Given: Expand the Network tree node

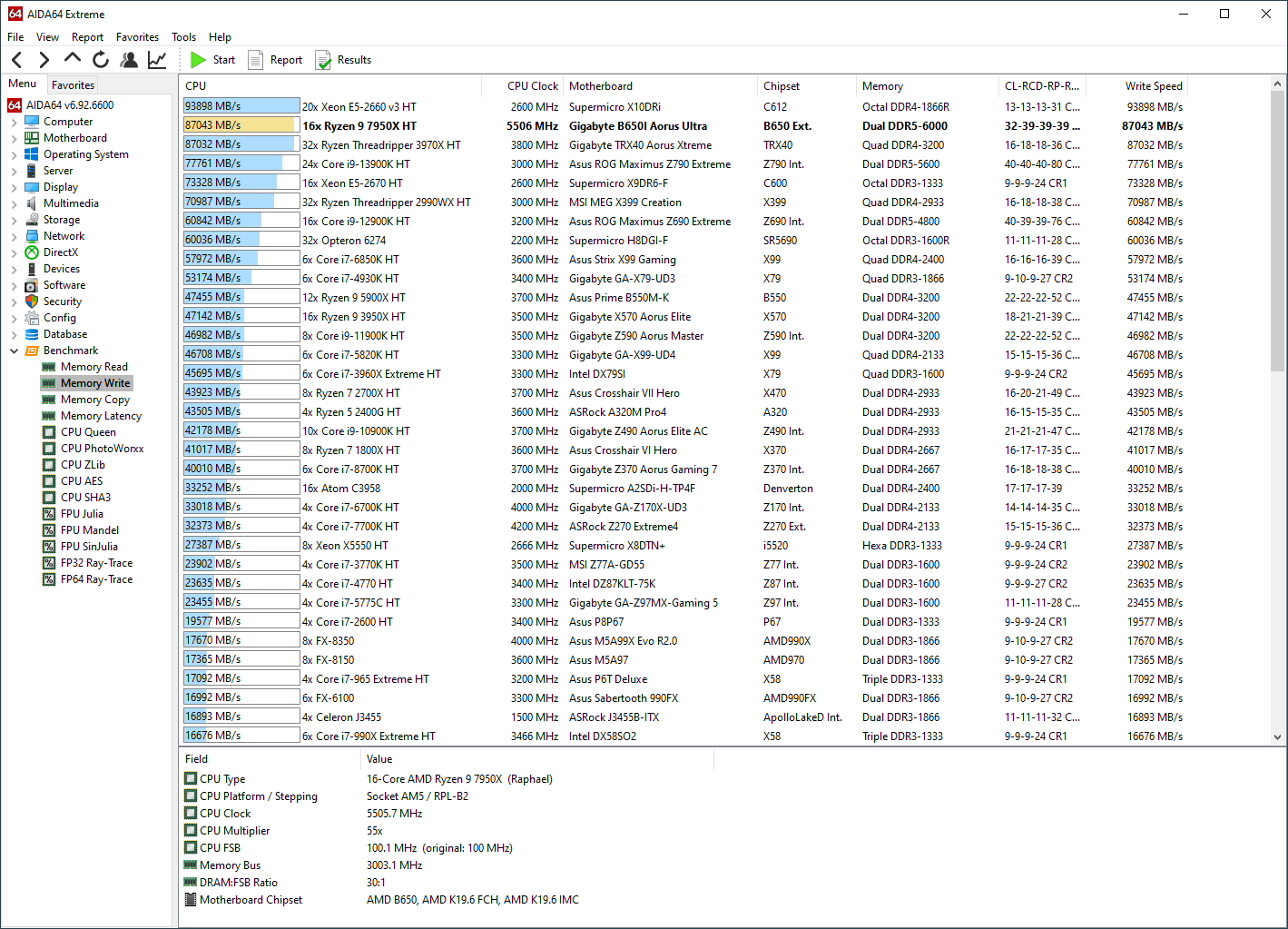Looking at the screenshot, I should [14, 236].
